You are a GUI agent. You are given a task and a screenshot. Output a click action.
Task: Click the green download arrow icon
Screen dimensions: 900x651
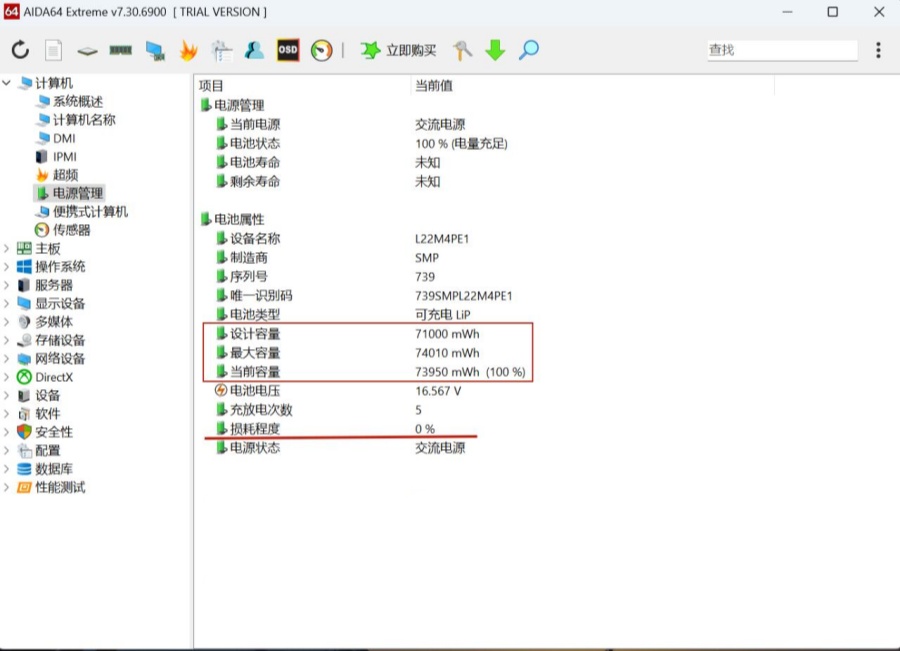(x=495, y=51)
